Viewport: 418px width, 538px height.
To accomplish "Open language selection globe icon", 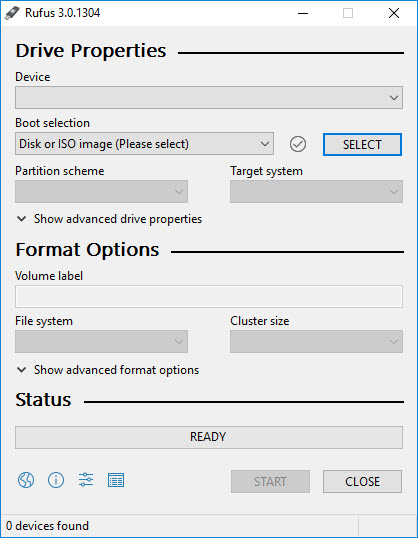I will [26, 480].
